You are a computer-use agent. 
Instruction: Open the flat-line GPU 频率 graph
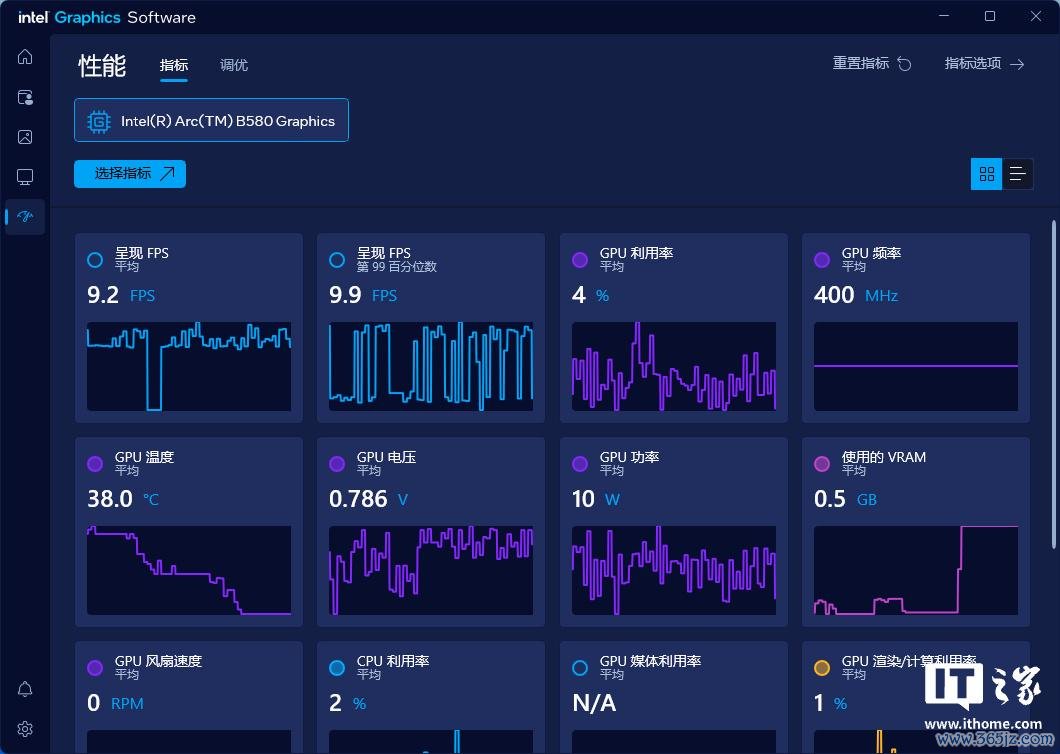(916, 367)
